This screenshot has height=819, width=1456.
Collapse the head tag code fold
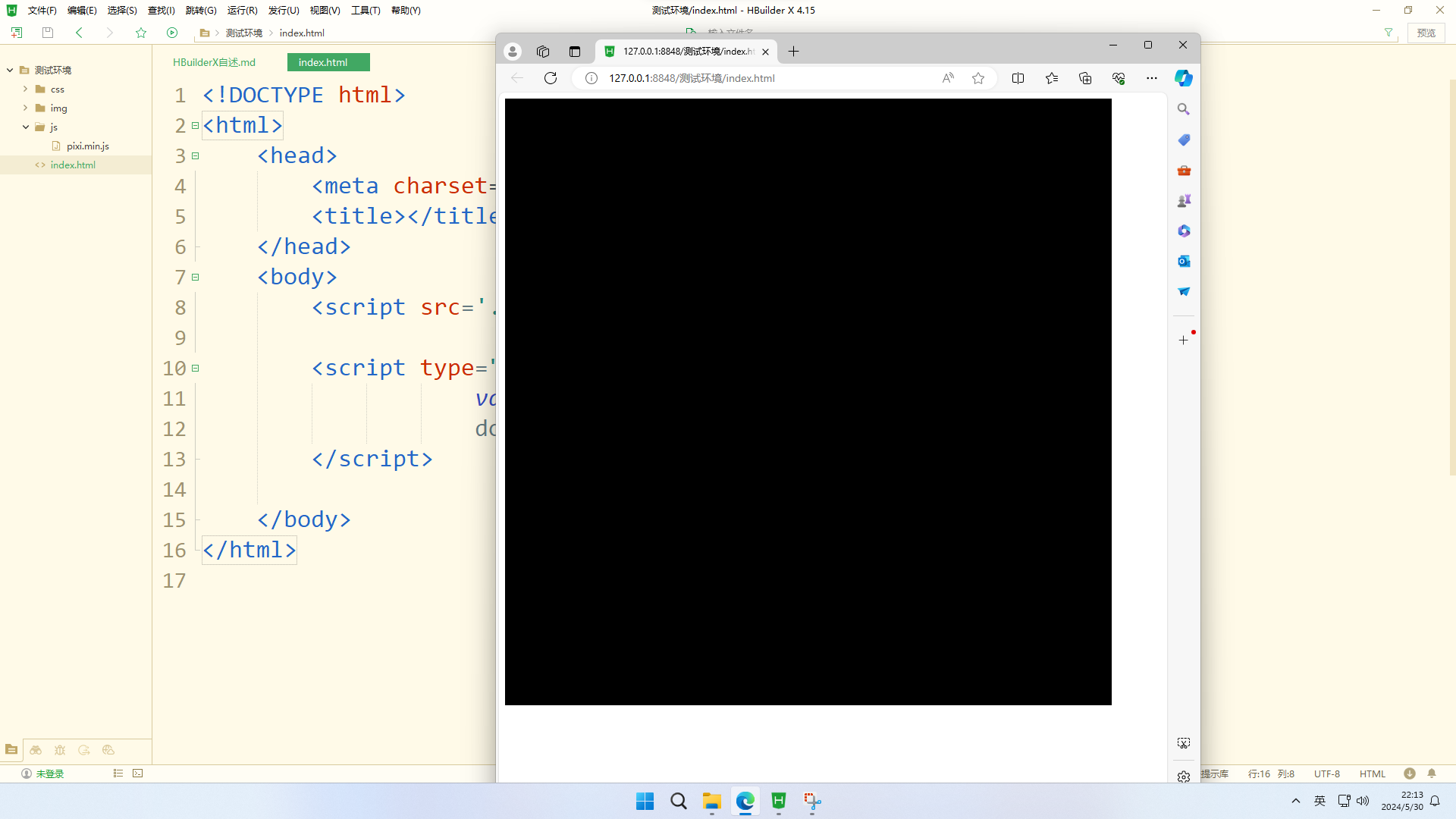[195, 155]
